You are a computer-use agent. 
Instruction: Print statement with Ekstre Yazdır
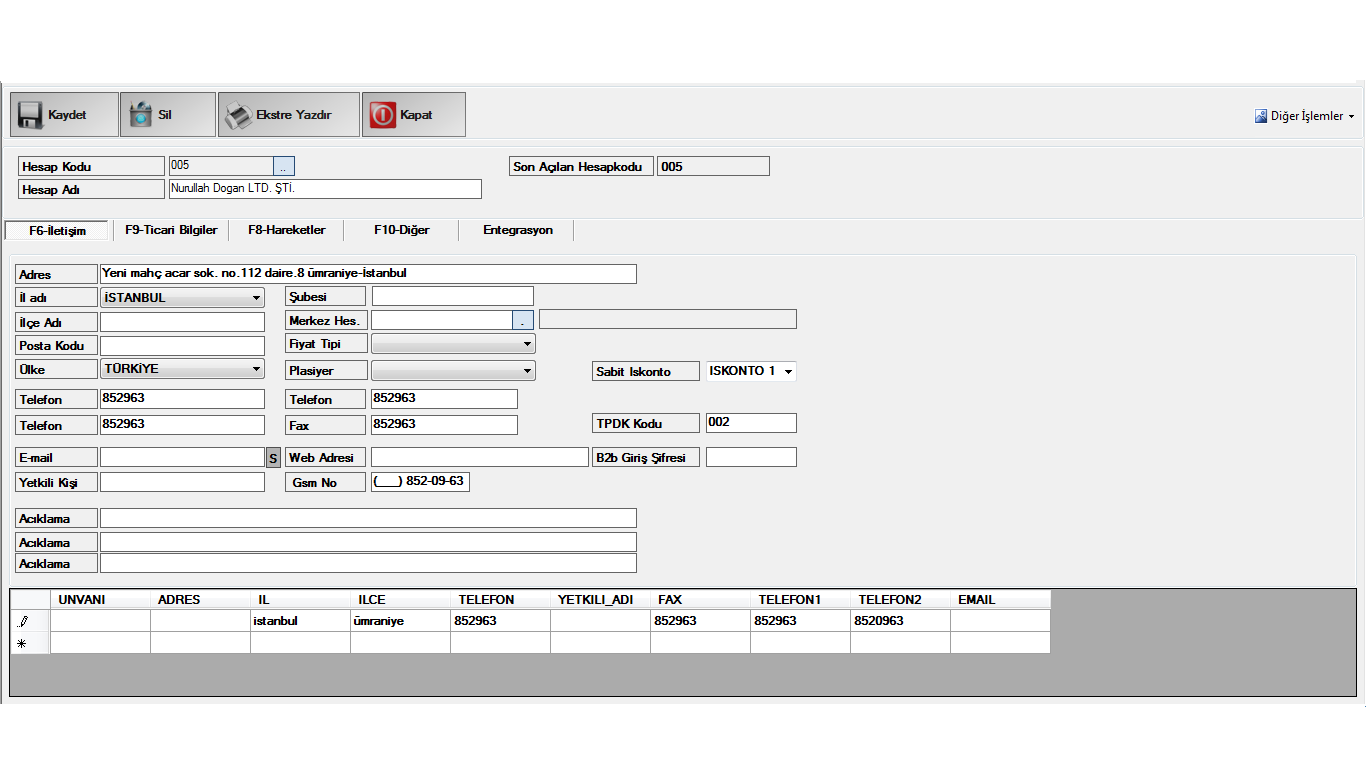coord(290,115)
